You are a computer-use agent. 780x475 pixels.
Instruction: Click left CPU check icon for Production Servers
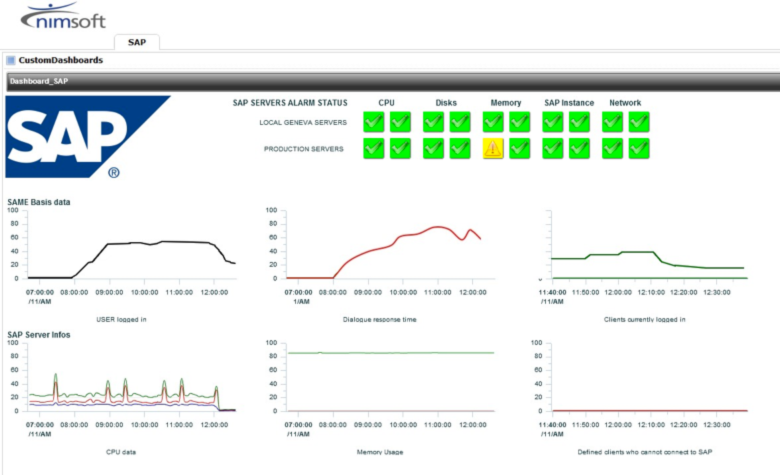pyautogui.click(x=374, y=148)
